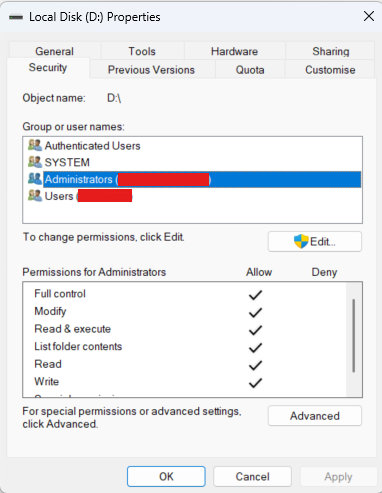Click the Full control permission label

[60, 294]
